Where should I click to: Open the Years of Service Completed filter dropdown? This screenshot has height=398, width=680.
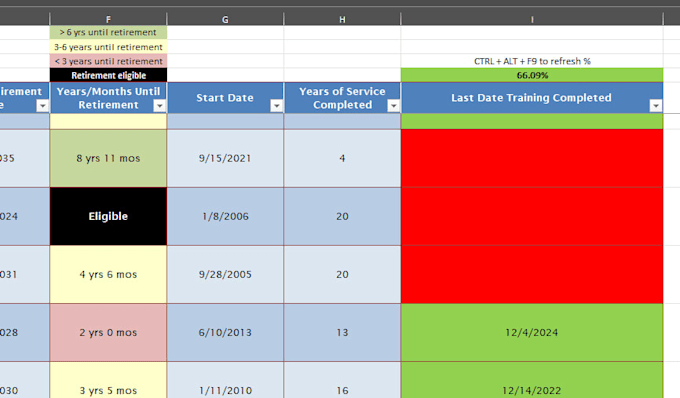[x=393, y=106]
